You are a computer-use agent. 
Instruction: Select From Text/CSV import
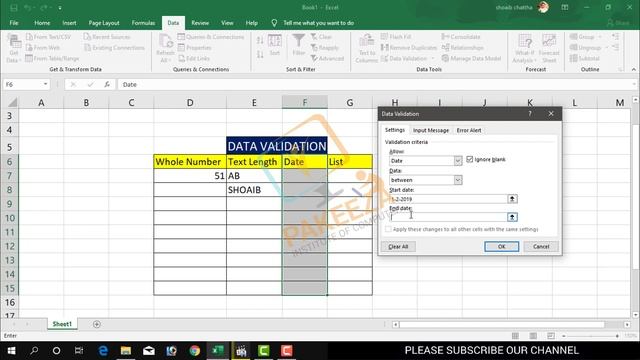49,37
